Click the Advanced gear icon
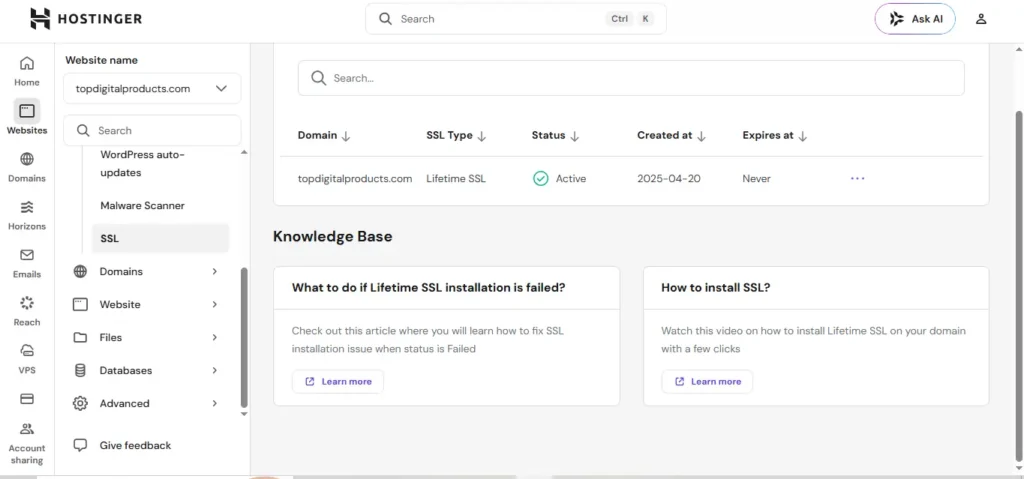1024x479 pixels. coord(80,403)
